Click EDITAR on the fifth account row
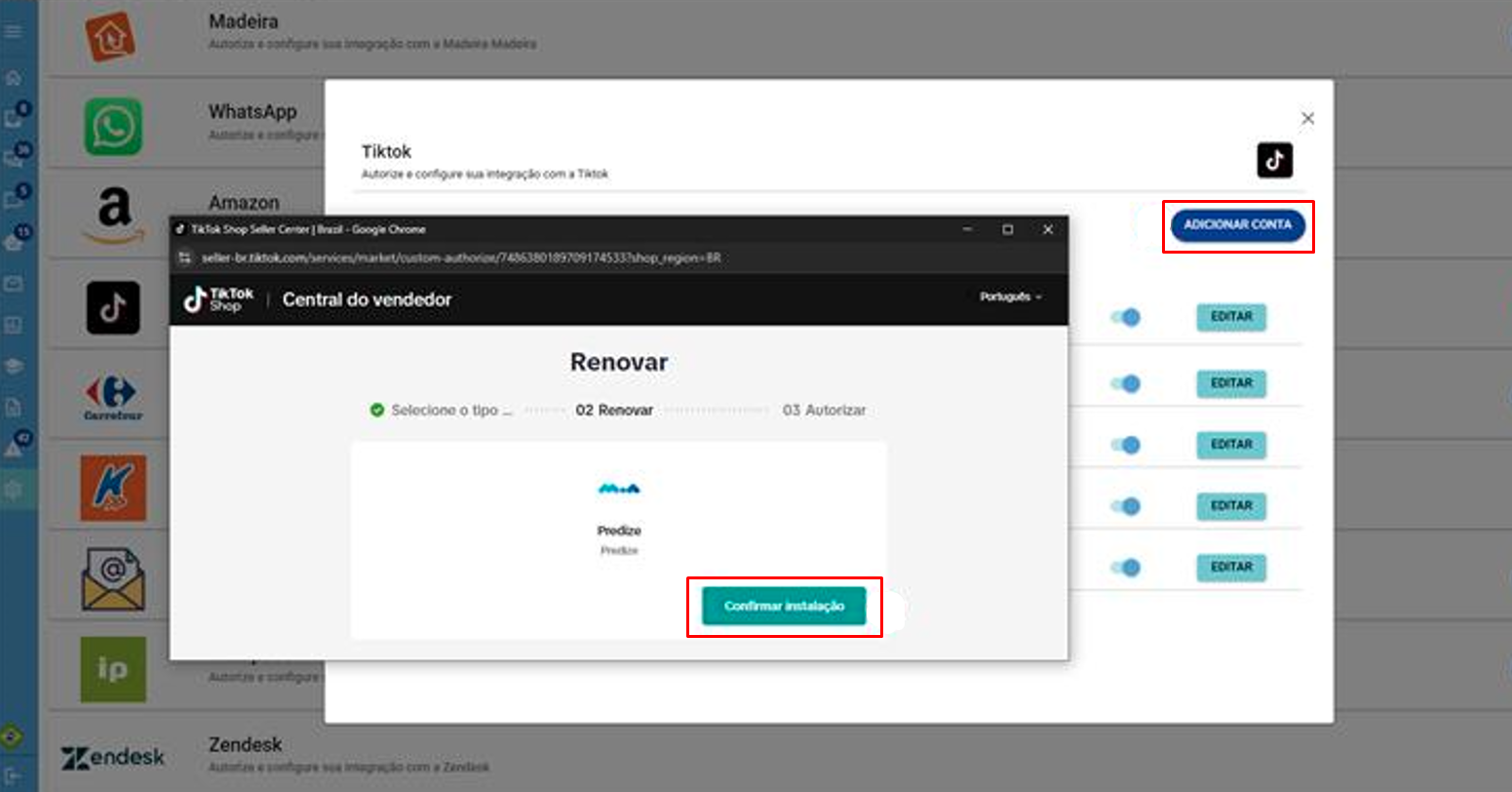The width and height of the screenshot is (1512, 792). pyautogui.click(x=1231, y=567)
